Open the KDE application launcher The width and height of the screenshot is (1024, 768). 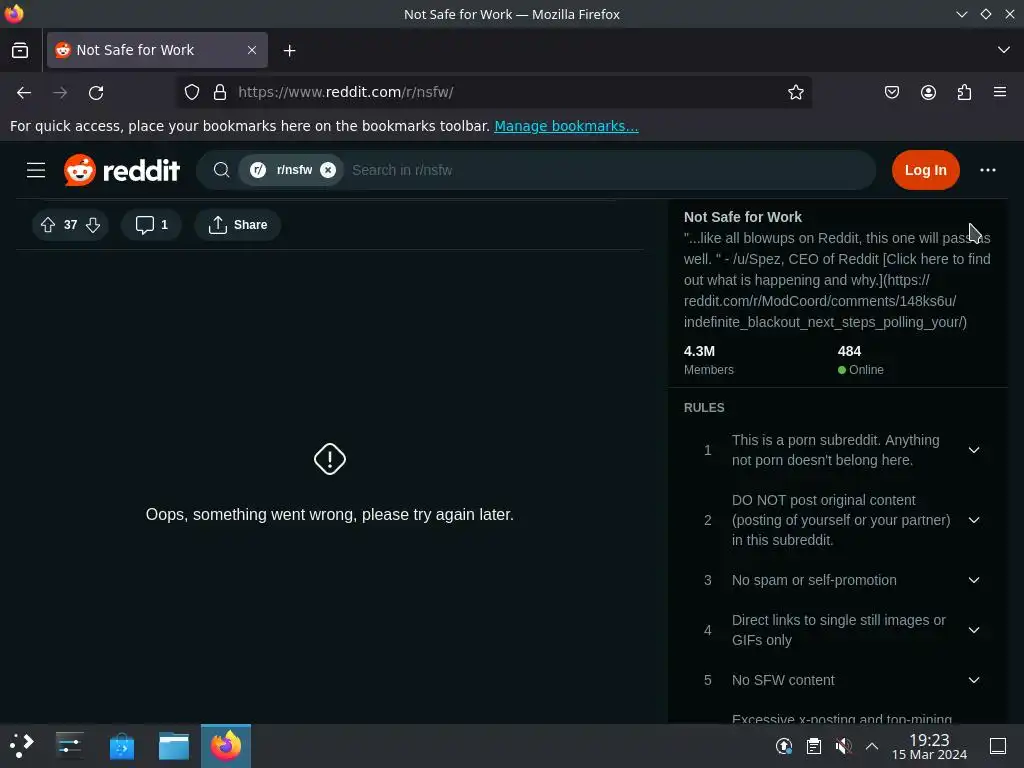coord(22,746)
